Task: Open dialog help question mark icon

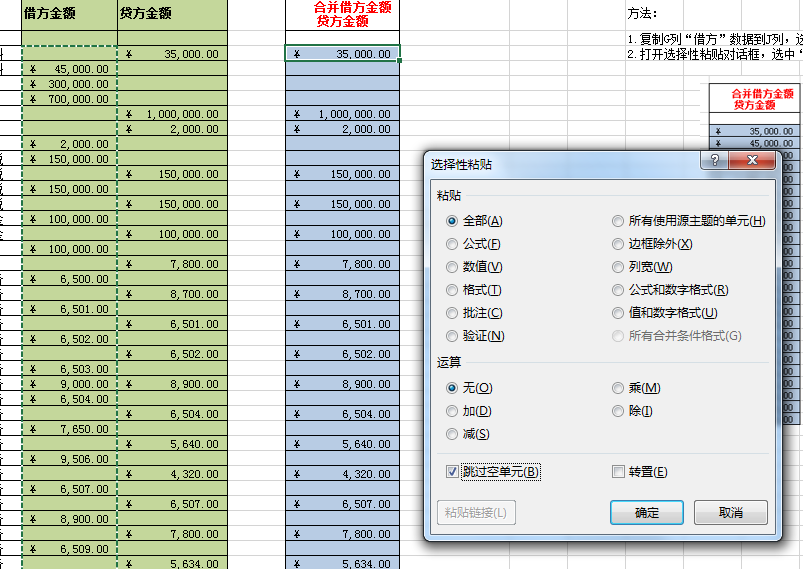Action: click(x=715, y=160)
